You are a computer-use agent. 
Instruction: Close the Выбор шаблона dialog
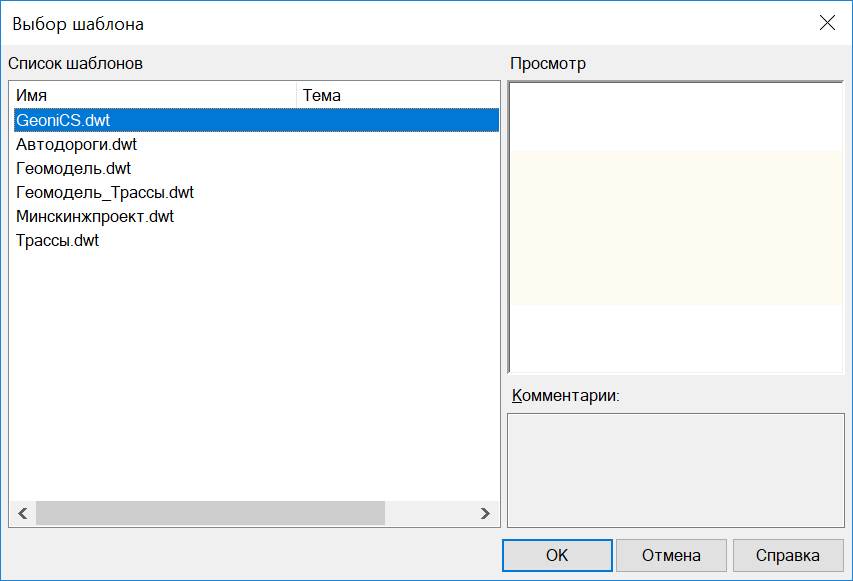[827, 23]
